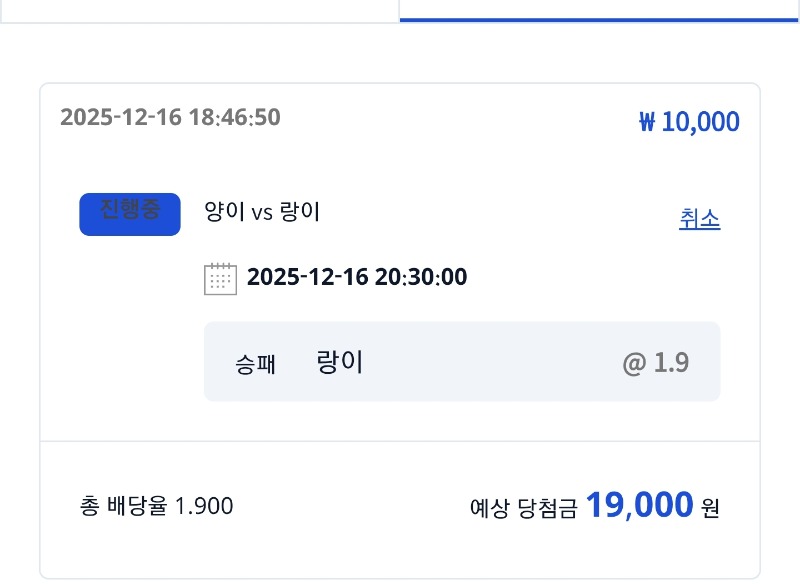Select the bet timestamp 2025-12-16 18:46:50
This screenshot has height=584, width=800.
coord(170,118)
